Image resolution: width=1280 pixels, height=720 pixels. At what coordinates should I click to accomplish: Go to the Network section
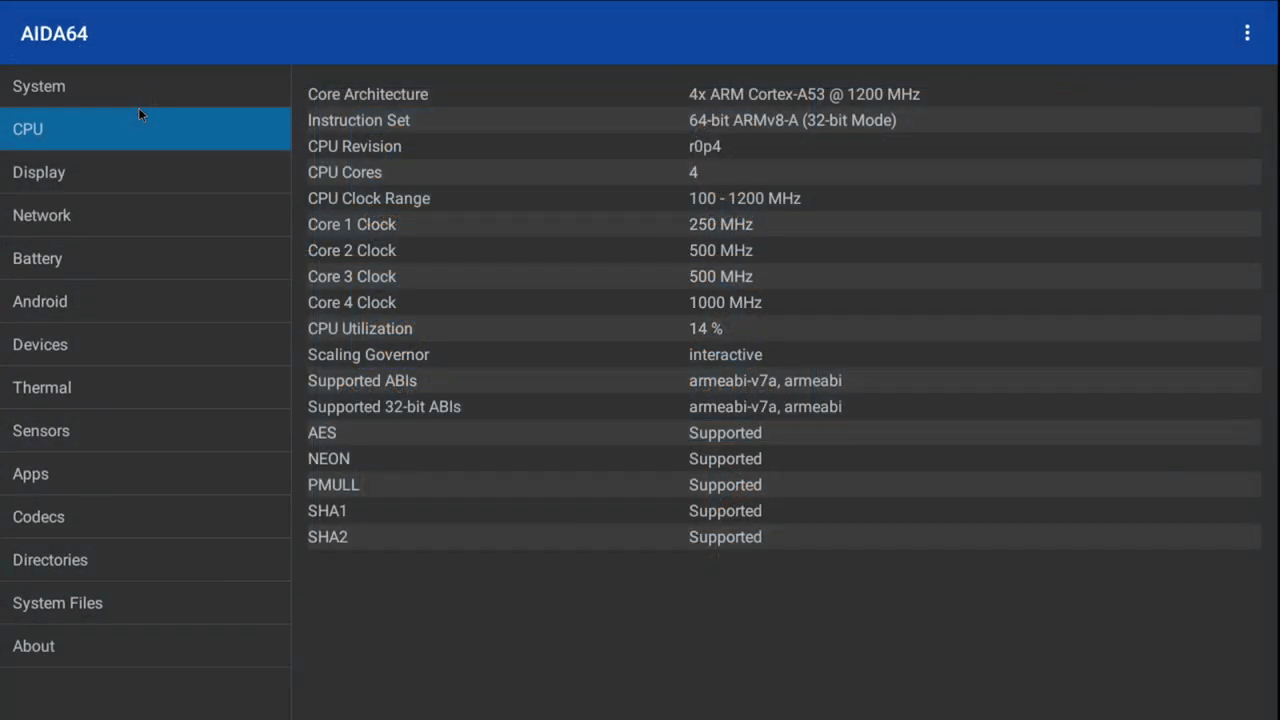click(145, 215)
